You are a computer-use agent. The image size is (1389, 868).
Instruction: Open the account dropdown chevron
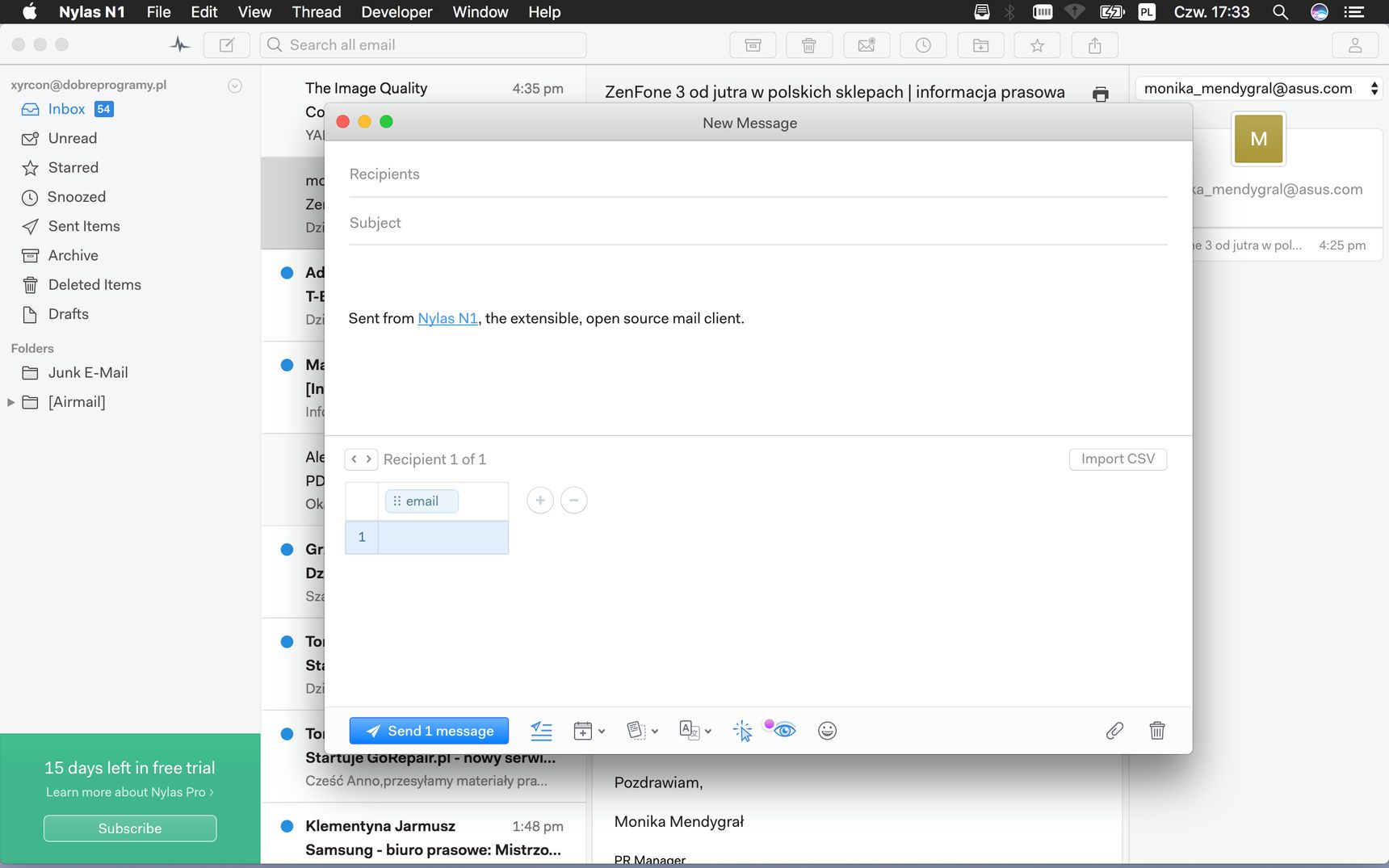[x=235, y=86]
